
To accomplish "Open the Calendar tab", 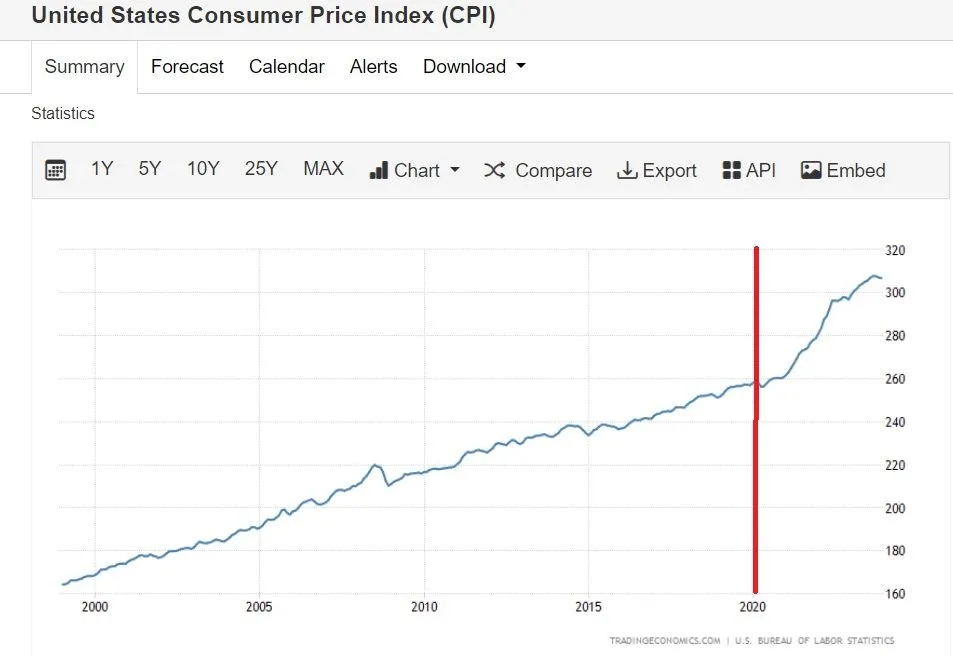I will (x=286, y=66).
